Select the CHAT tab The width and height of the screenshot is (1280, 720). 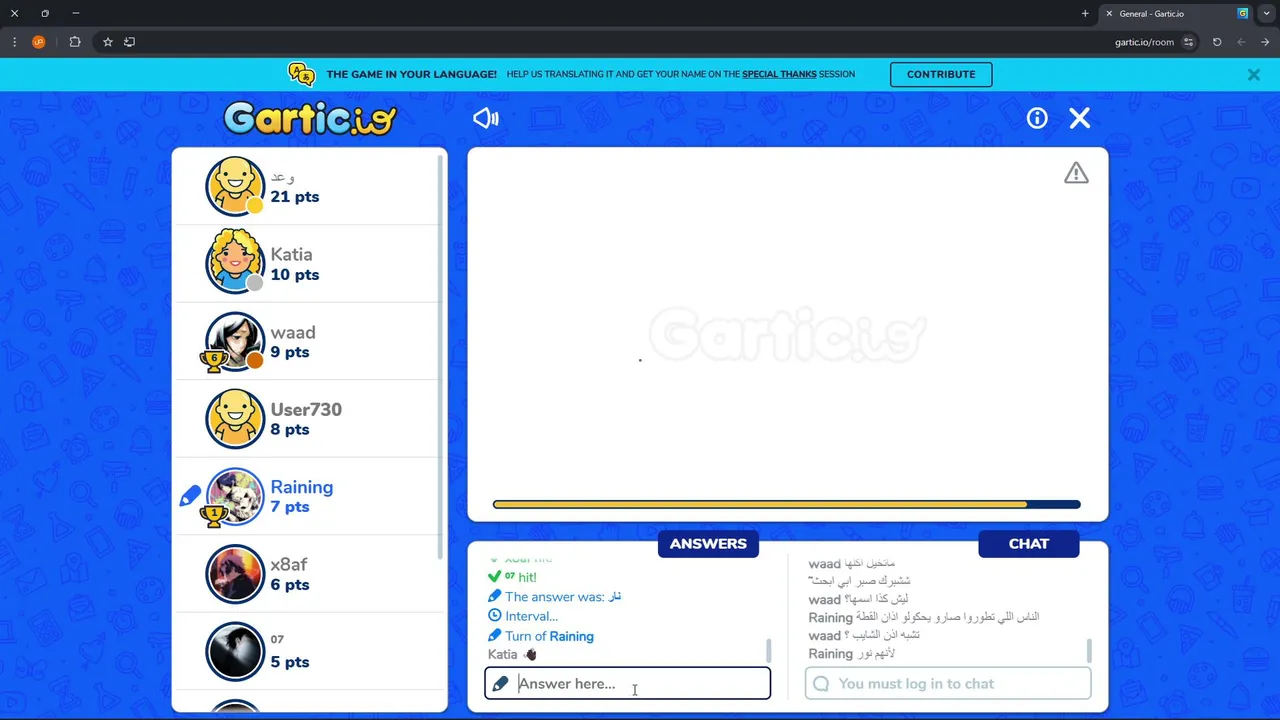tap(1029, 544)
